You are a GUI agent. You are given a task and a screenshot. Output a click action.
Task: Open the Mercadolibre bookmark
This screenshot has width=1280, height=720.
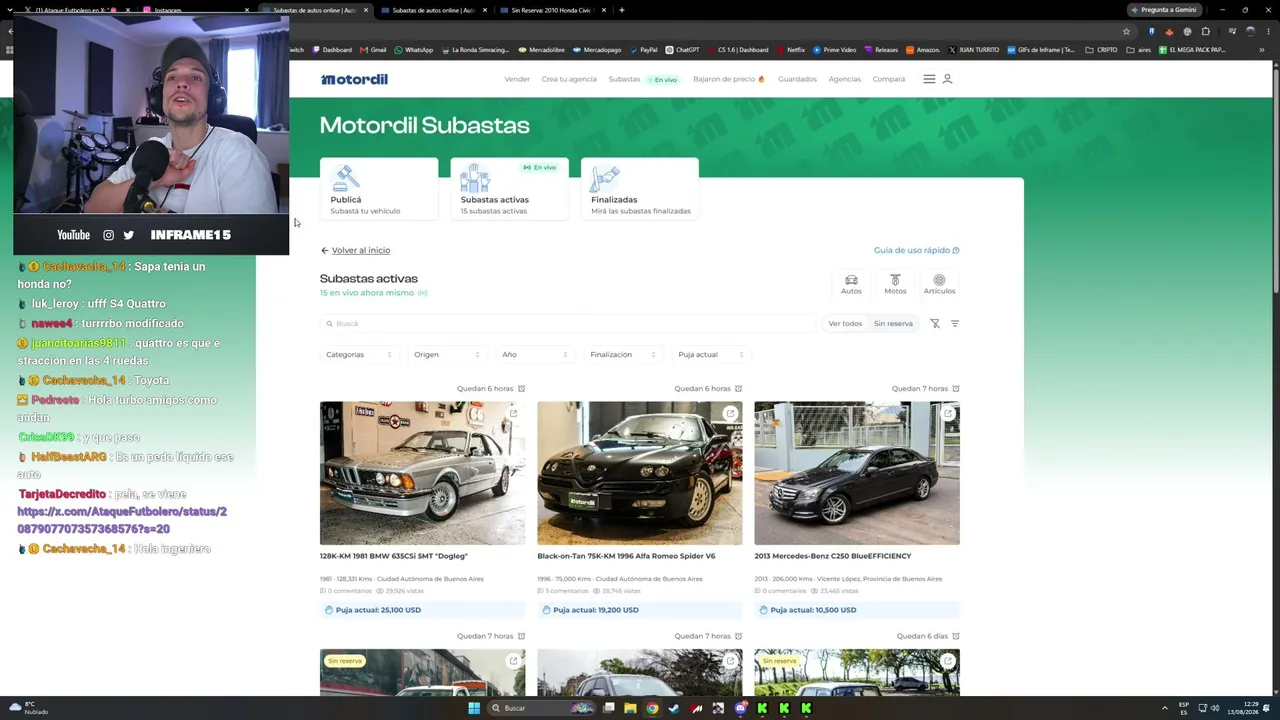(541, 50)
